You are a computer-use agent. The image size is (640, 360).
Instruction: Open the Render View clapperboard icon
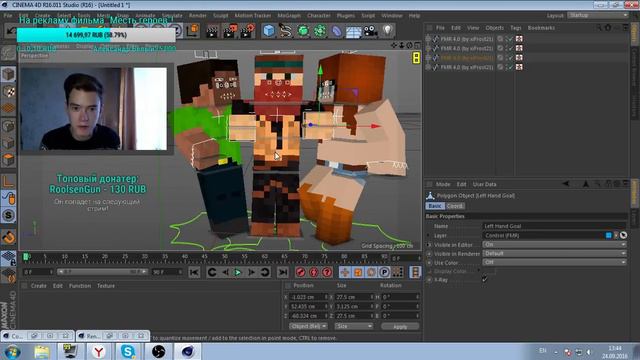[x=212, y=31]
